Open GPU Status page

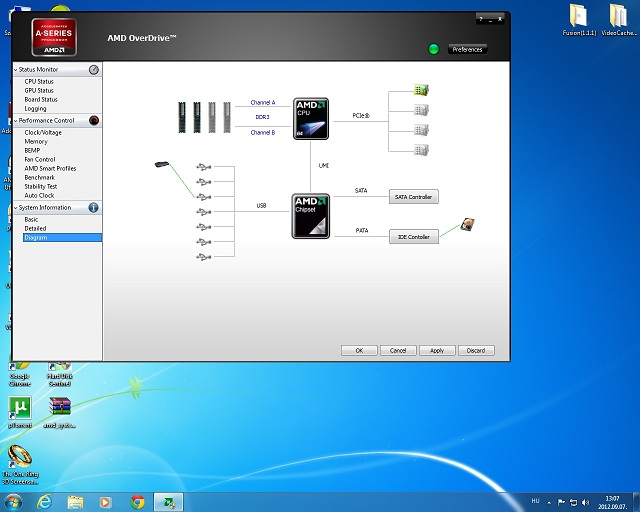39,91
